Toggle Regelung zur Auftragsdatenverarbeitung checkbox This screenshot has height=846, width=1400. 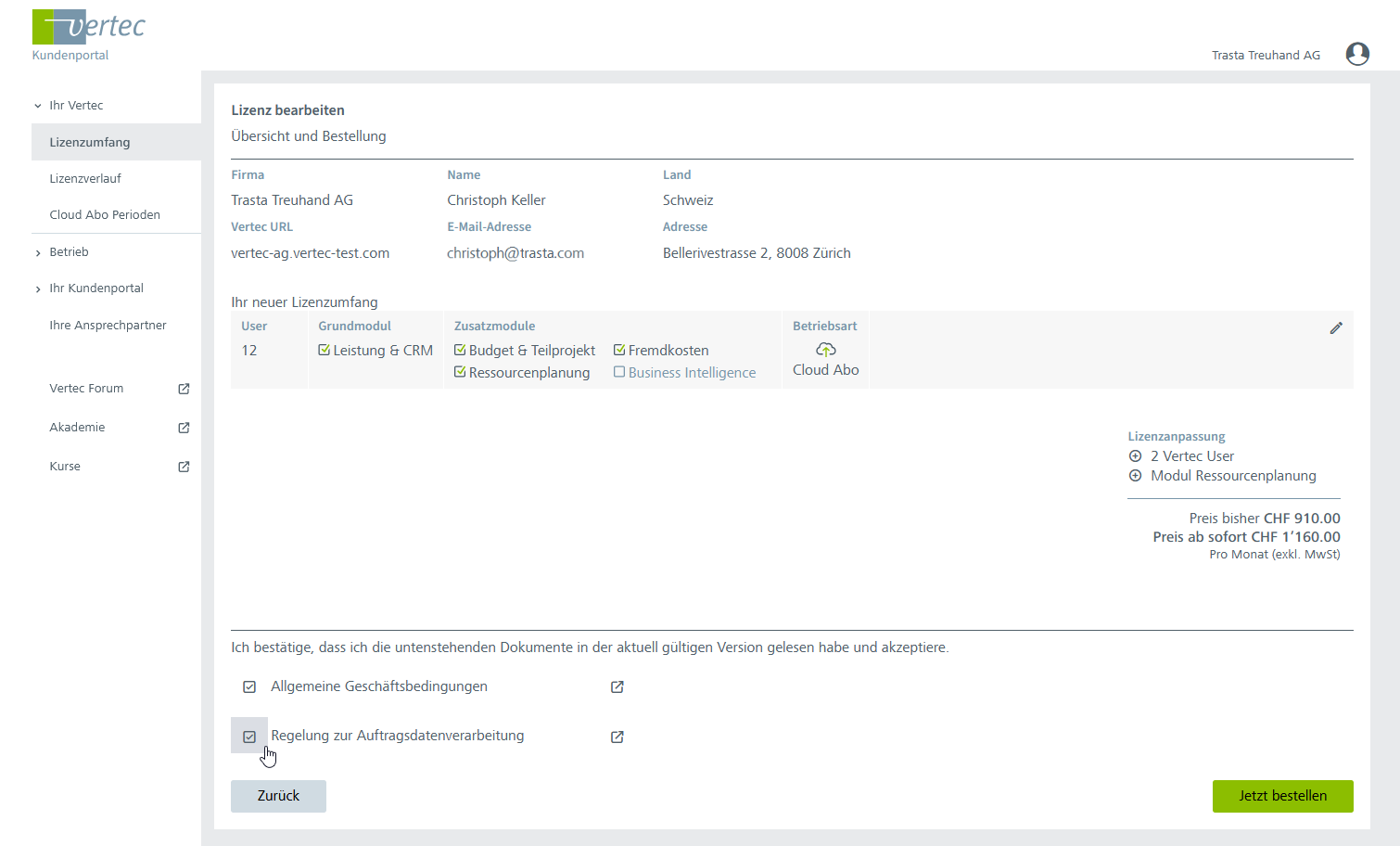point(249,737)
